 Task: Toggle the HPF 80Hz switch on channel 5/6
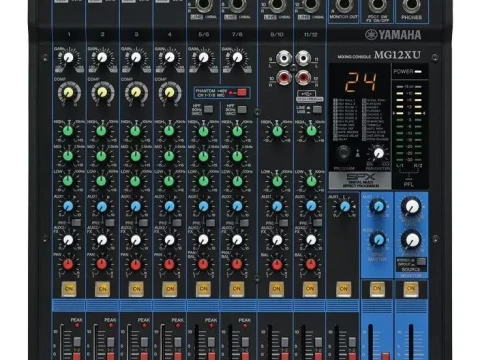209,109
